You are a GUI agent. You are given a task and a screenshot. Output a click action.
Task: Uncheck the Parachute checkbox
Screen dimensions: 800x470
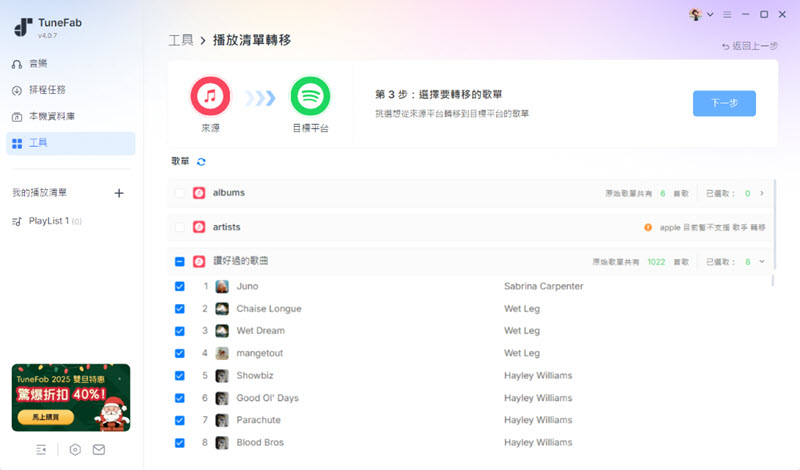pyautogui.click(x=180, y=420)
